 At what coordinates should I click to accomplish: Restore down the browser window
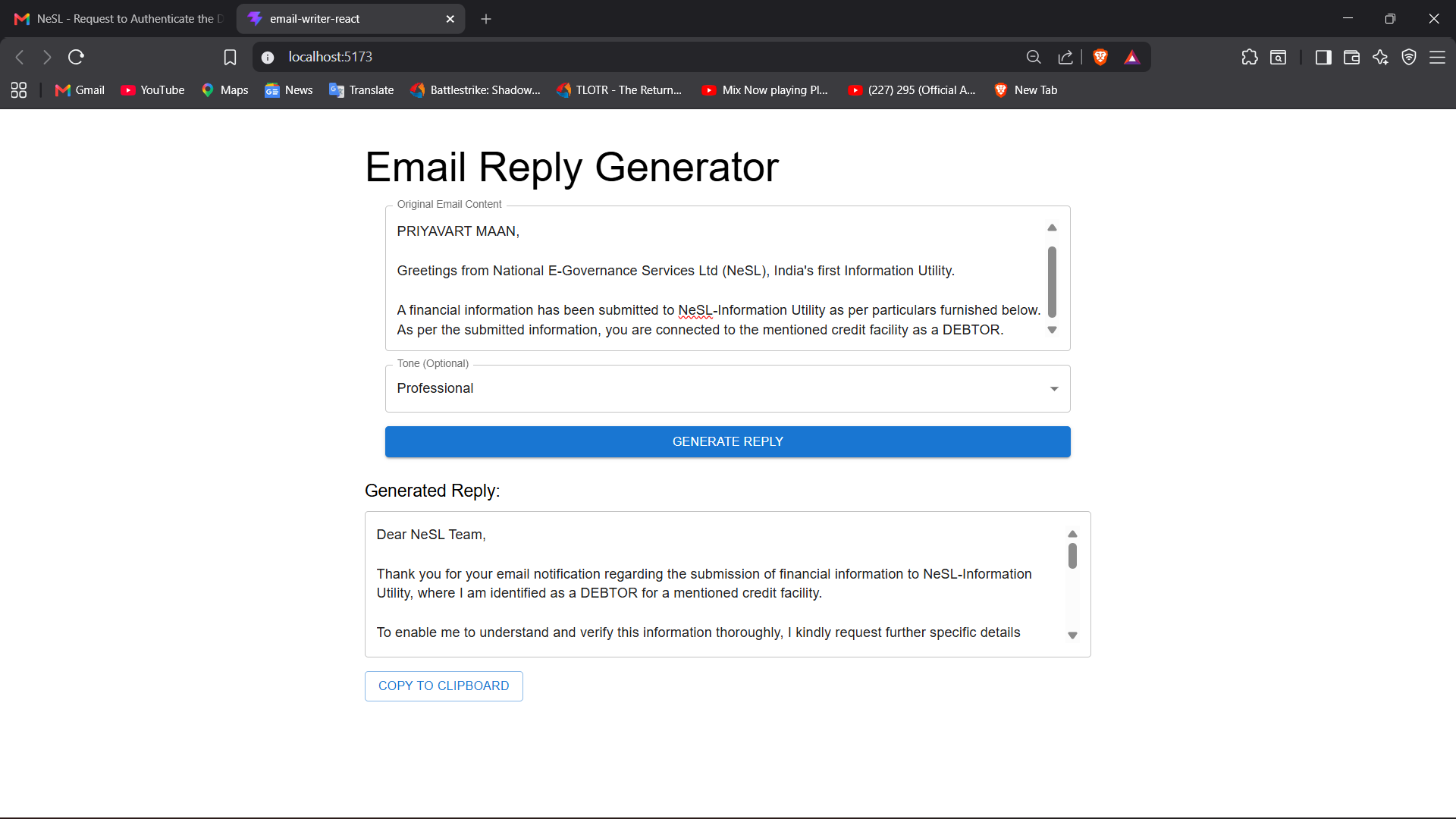click(x=1390, y=18)
